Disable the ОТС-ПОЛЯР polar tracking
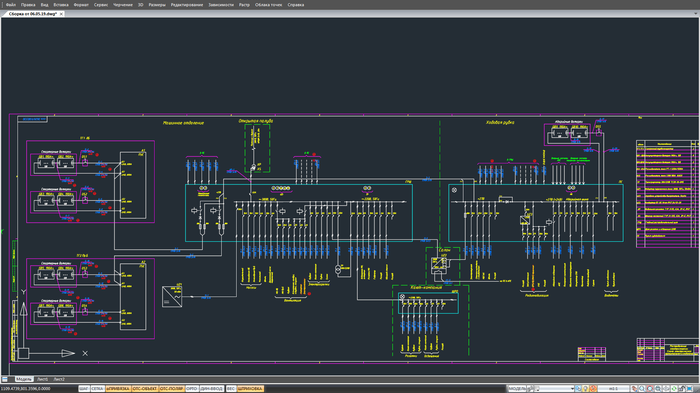 (x=171, y=389)
